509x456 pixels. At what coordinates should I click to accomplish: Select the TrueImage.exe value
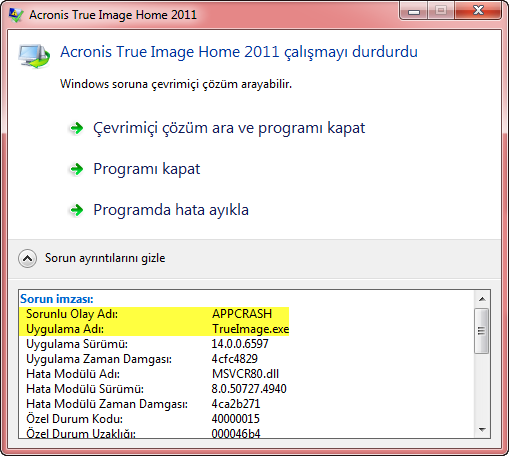(251, 329)
